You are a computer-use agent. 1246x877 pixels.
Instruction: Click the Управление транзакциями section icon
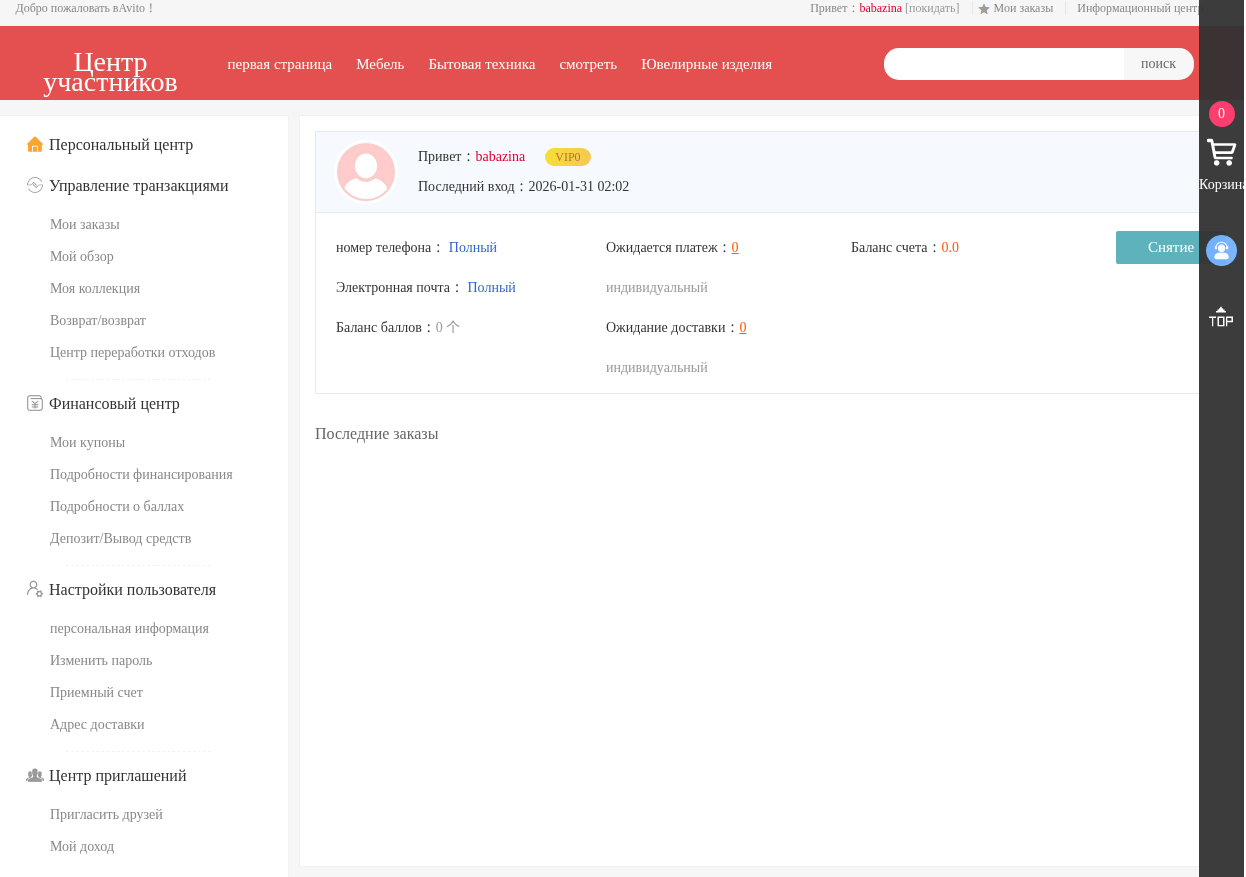click(x=35, y=185)
